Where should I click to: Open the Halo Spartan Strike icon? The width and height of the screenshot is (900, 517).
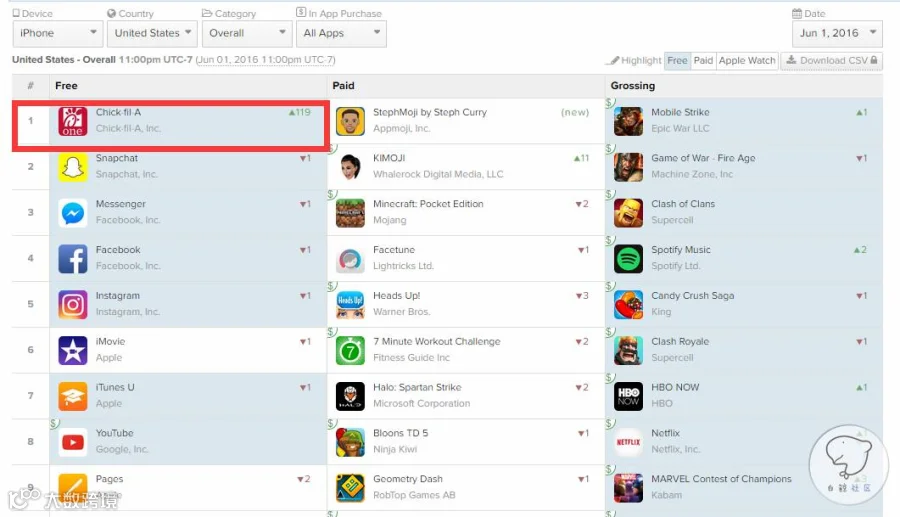pyautogui.click(x=350, y=397)
